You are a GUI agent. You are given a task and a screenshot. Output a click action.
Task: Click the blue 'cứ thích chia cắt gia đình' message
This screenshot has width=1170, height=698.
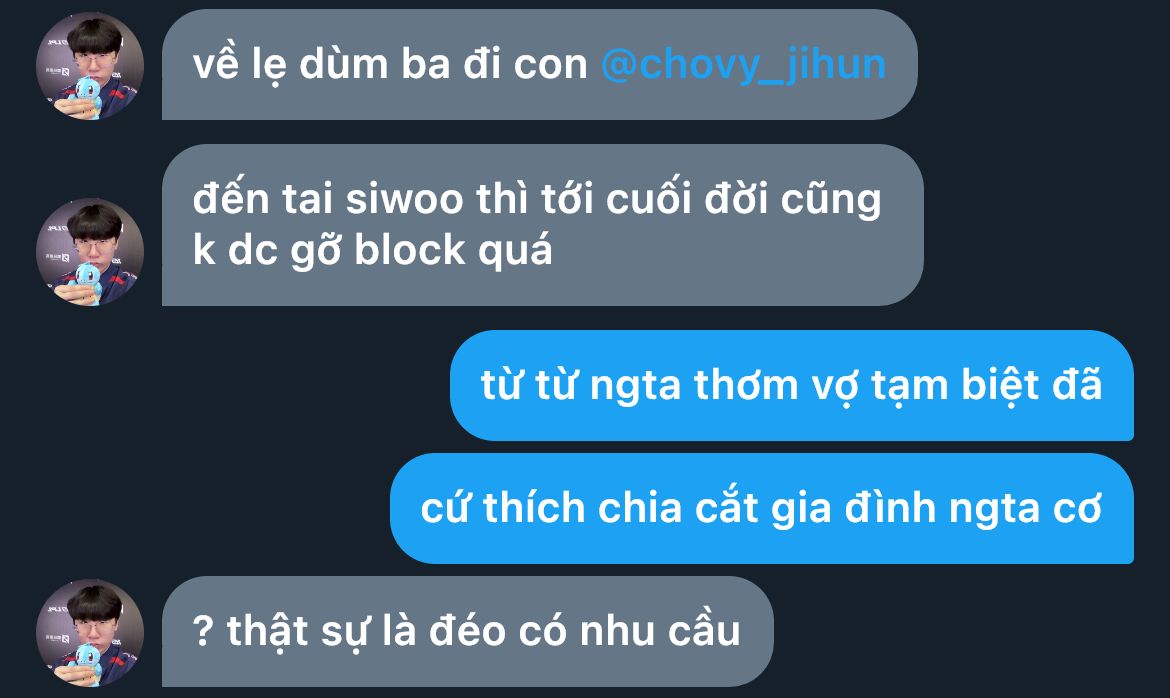click(x=762, y=508)
